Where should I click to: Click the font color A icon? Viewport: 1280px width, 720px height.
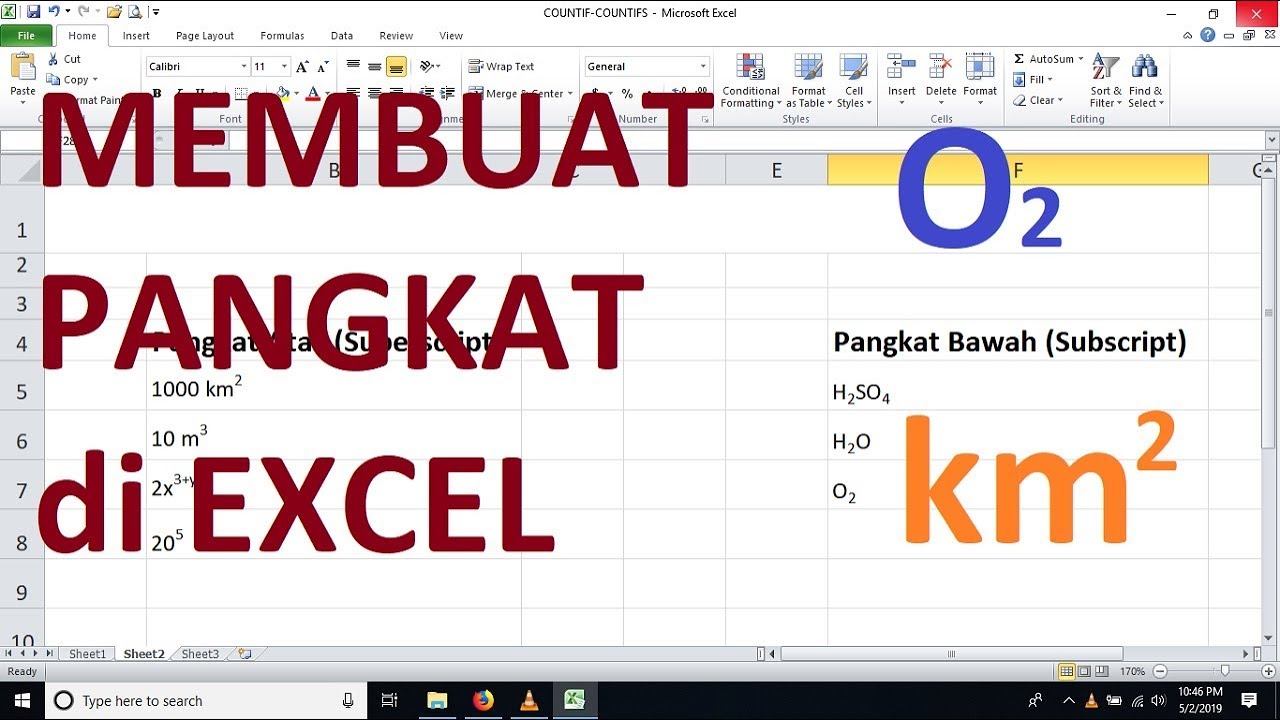(x=313, y=93)
